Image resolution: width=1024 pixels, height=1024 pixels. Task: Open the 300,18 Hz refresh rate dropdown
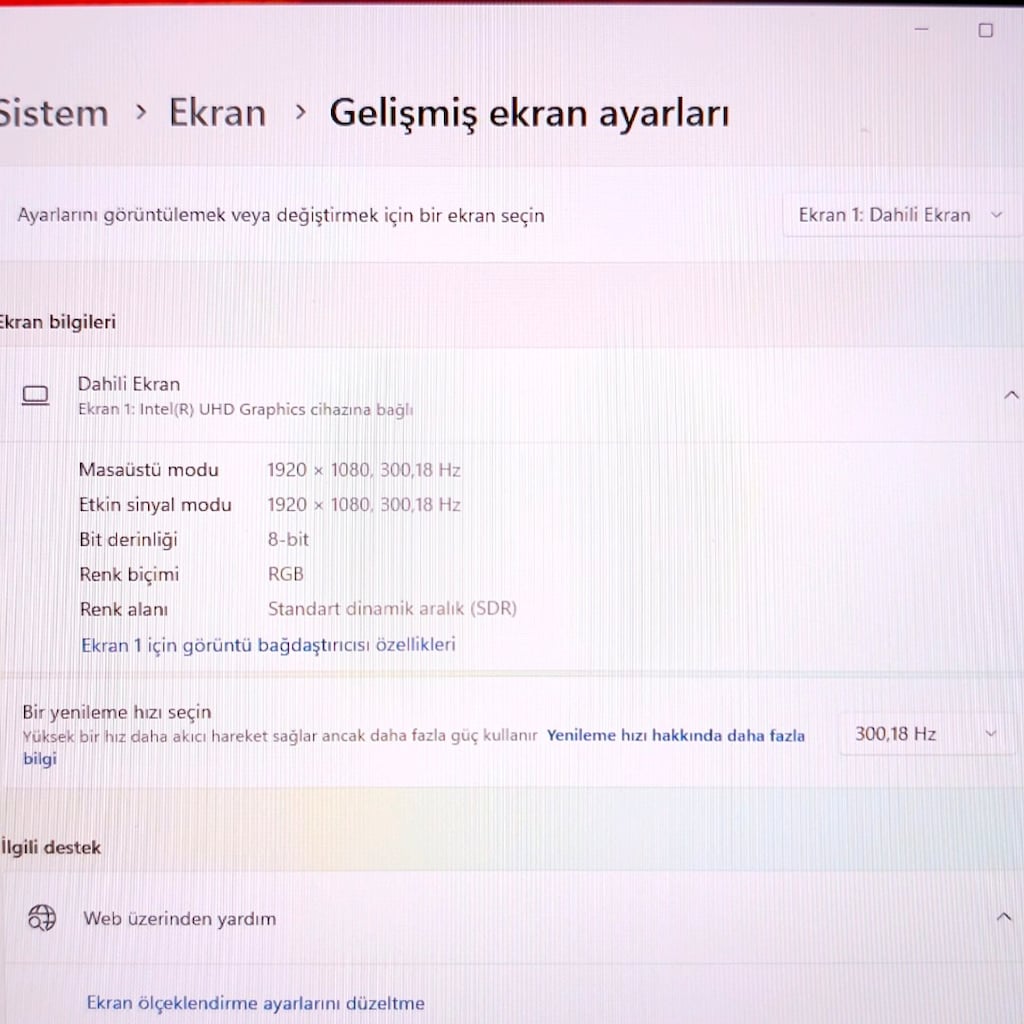pyautogui.click(x=927, y=734)
